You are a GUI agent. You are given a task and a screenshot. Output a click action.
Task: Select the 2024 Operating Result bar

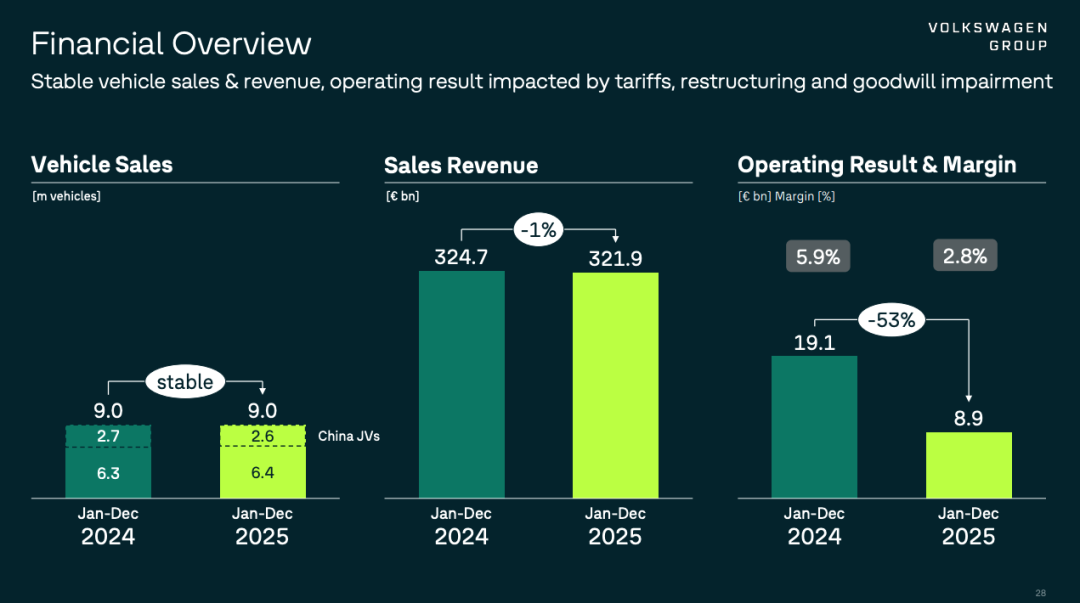click(814, 426)
